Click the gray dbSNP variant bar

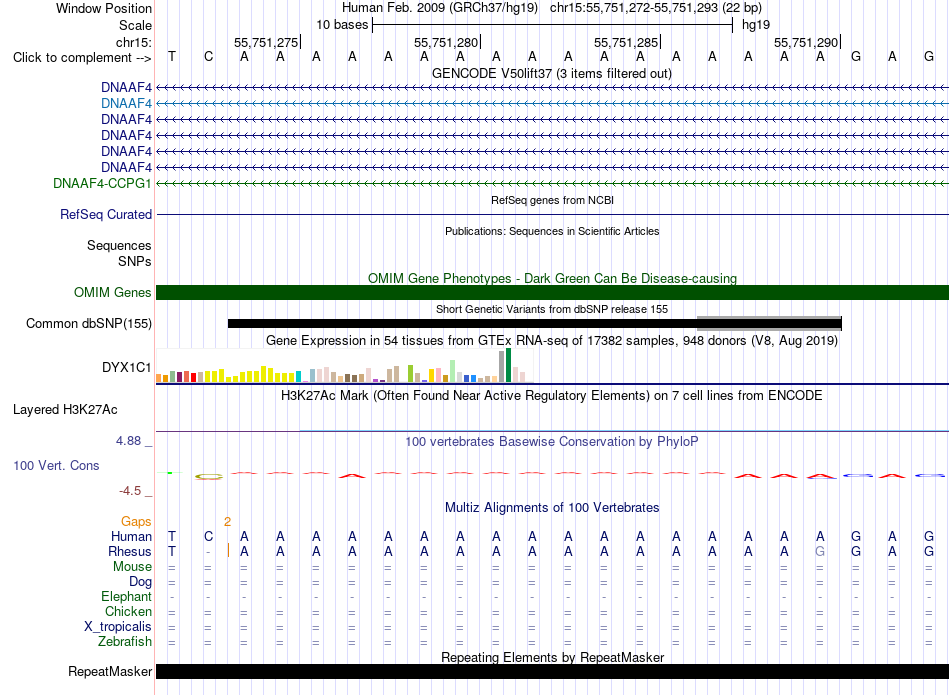pyautogui.click(x=769, y=322)
